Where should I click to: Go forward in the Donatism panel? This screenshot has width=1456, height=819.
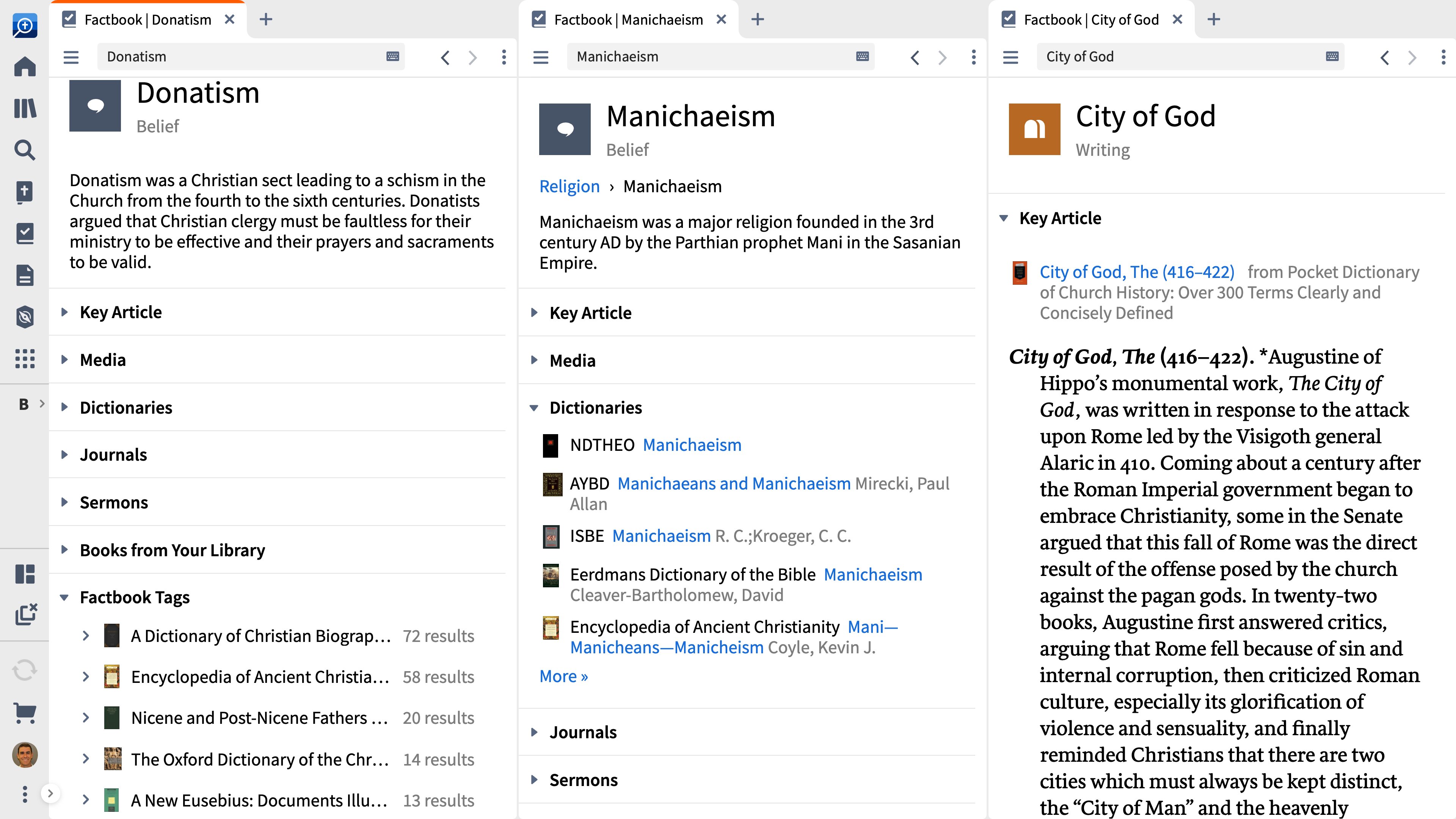(x=472, y=57)
